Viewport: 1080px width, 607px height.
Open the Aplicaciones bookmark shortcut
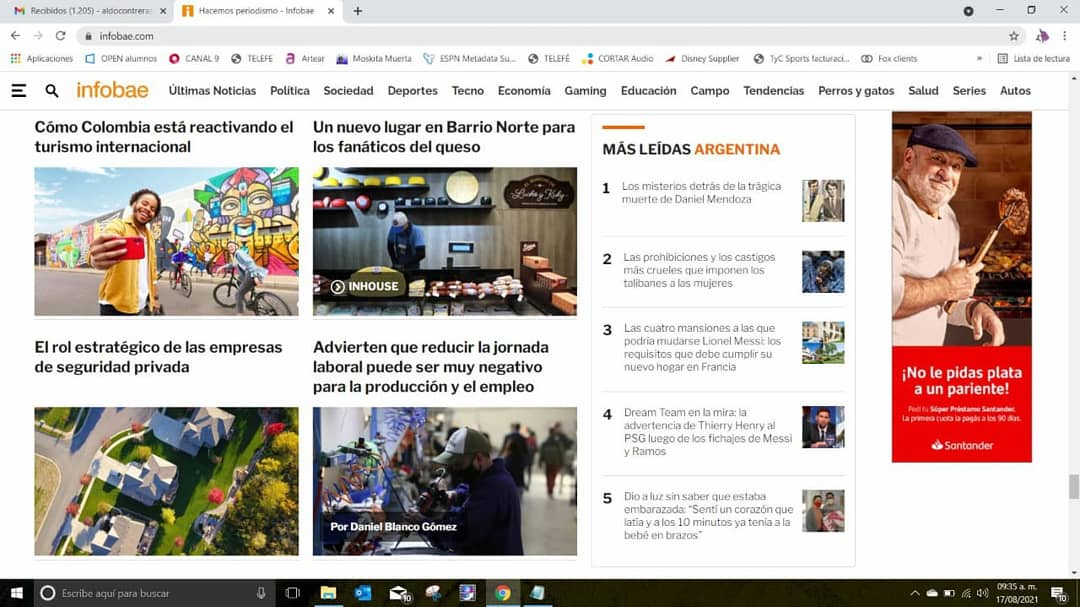pos(42,59)
